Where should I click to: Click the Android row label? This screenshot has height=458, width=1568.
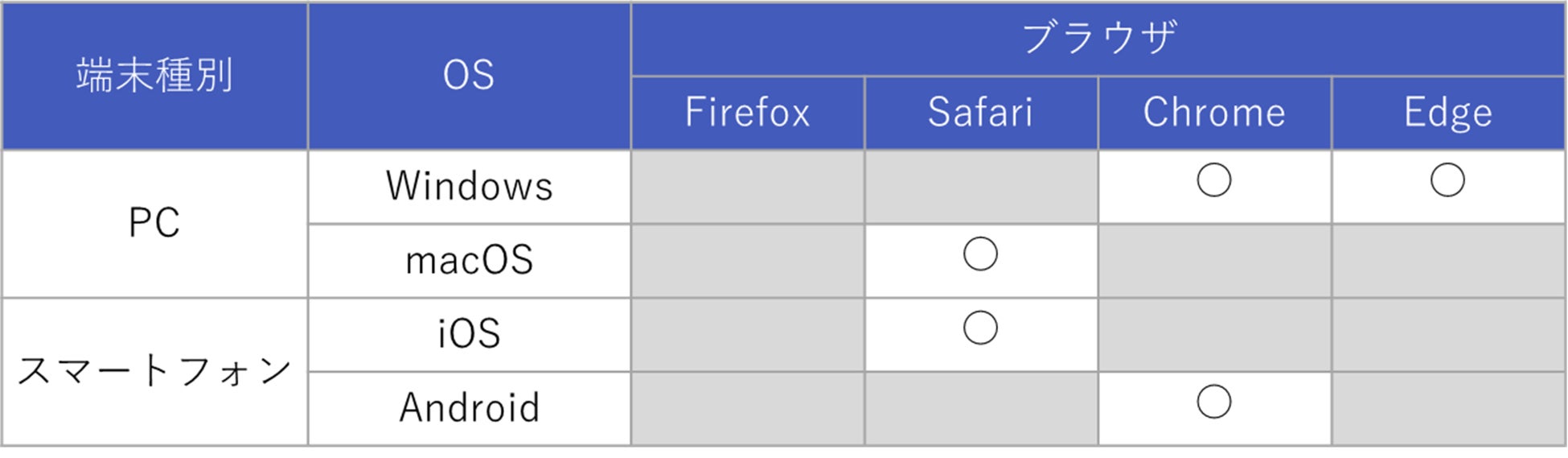click(469, 407)
